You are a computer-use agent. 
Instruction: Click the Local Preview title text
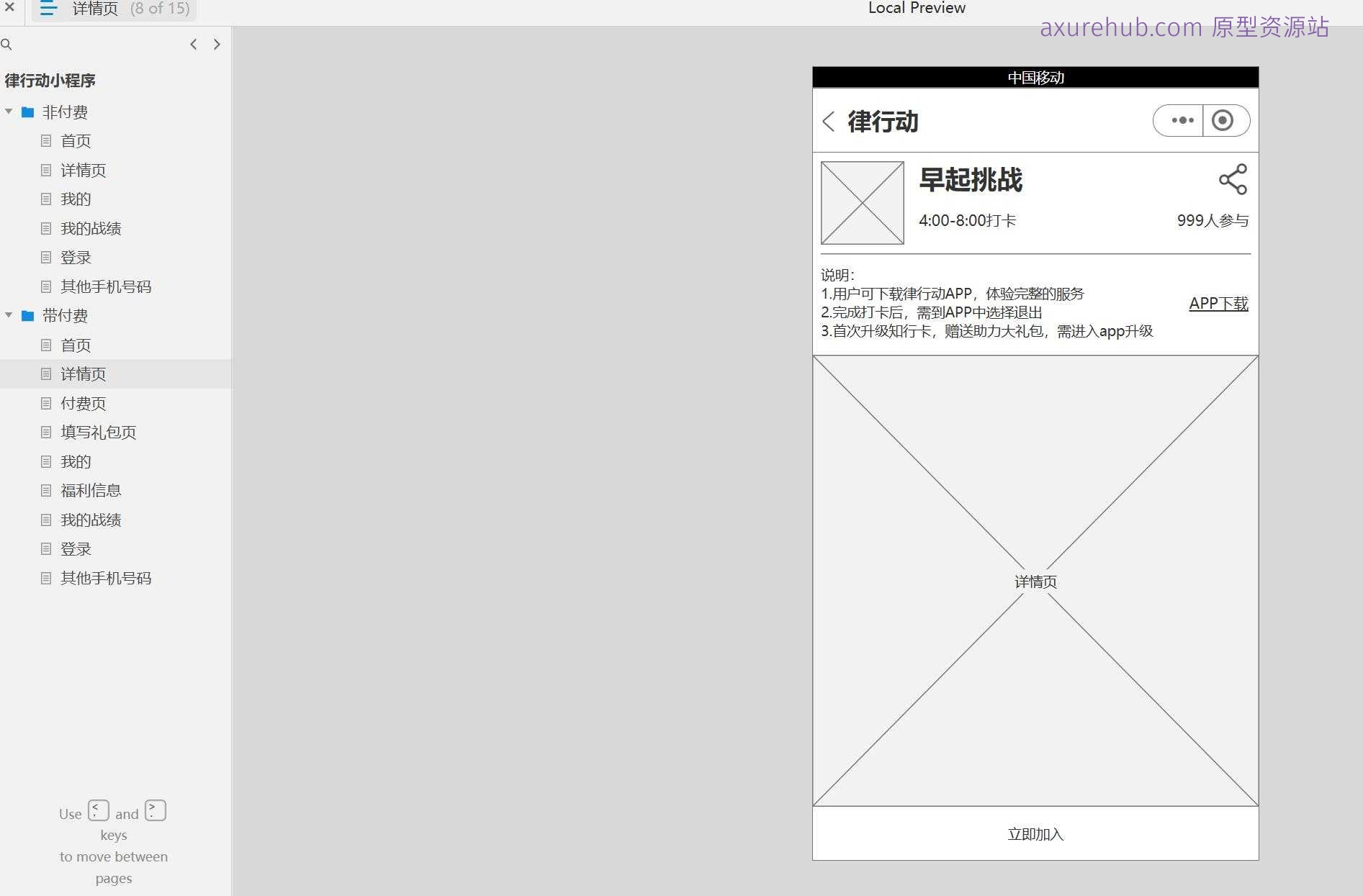[917, 8]
